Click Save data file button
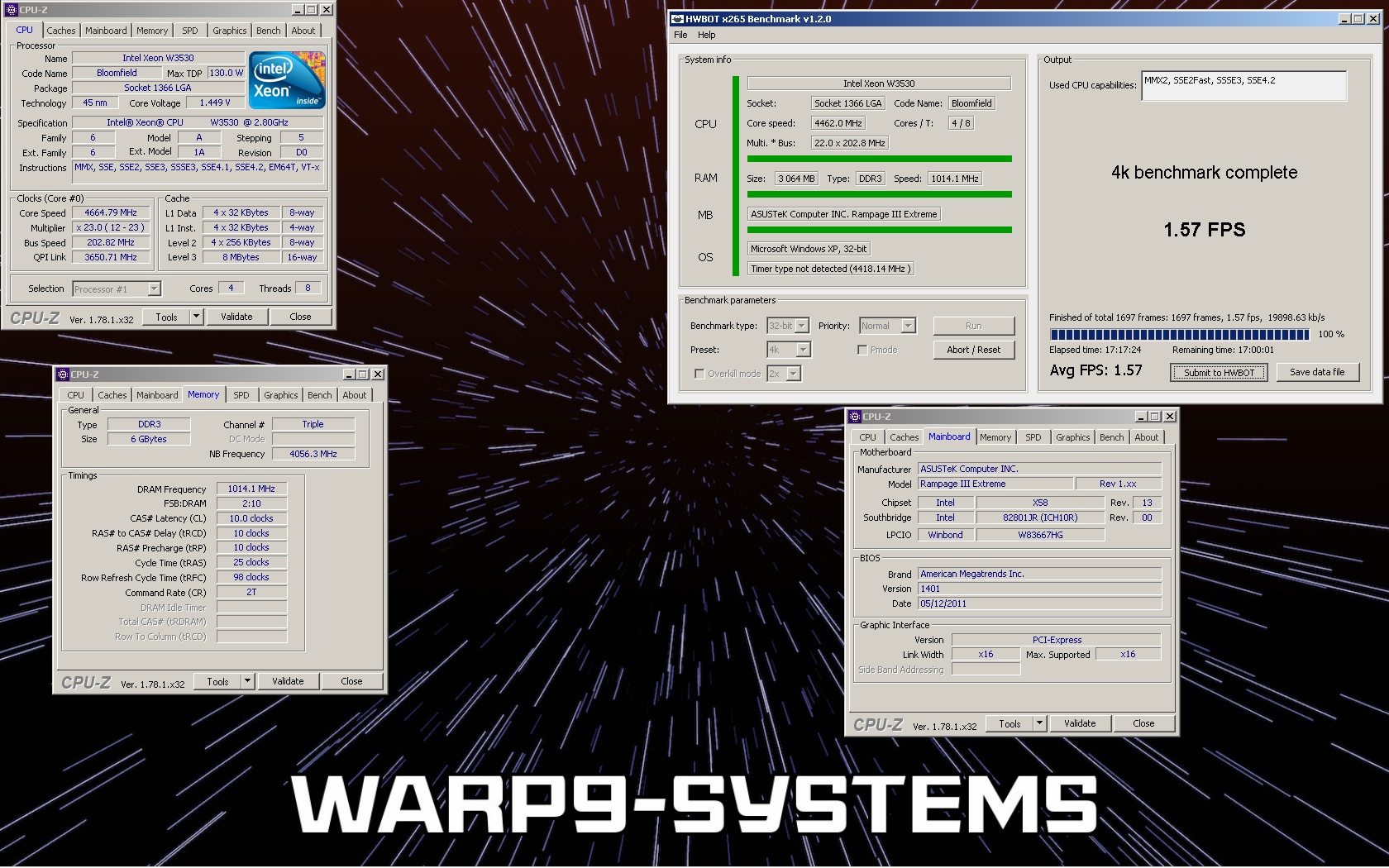 tap(1317, 372)
